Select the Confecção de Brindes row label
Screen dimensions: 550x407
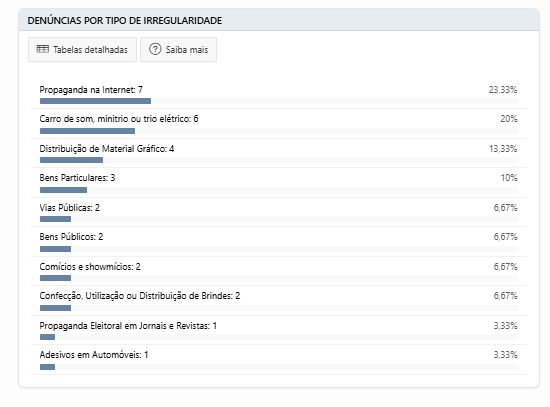pos(140,296)
